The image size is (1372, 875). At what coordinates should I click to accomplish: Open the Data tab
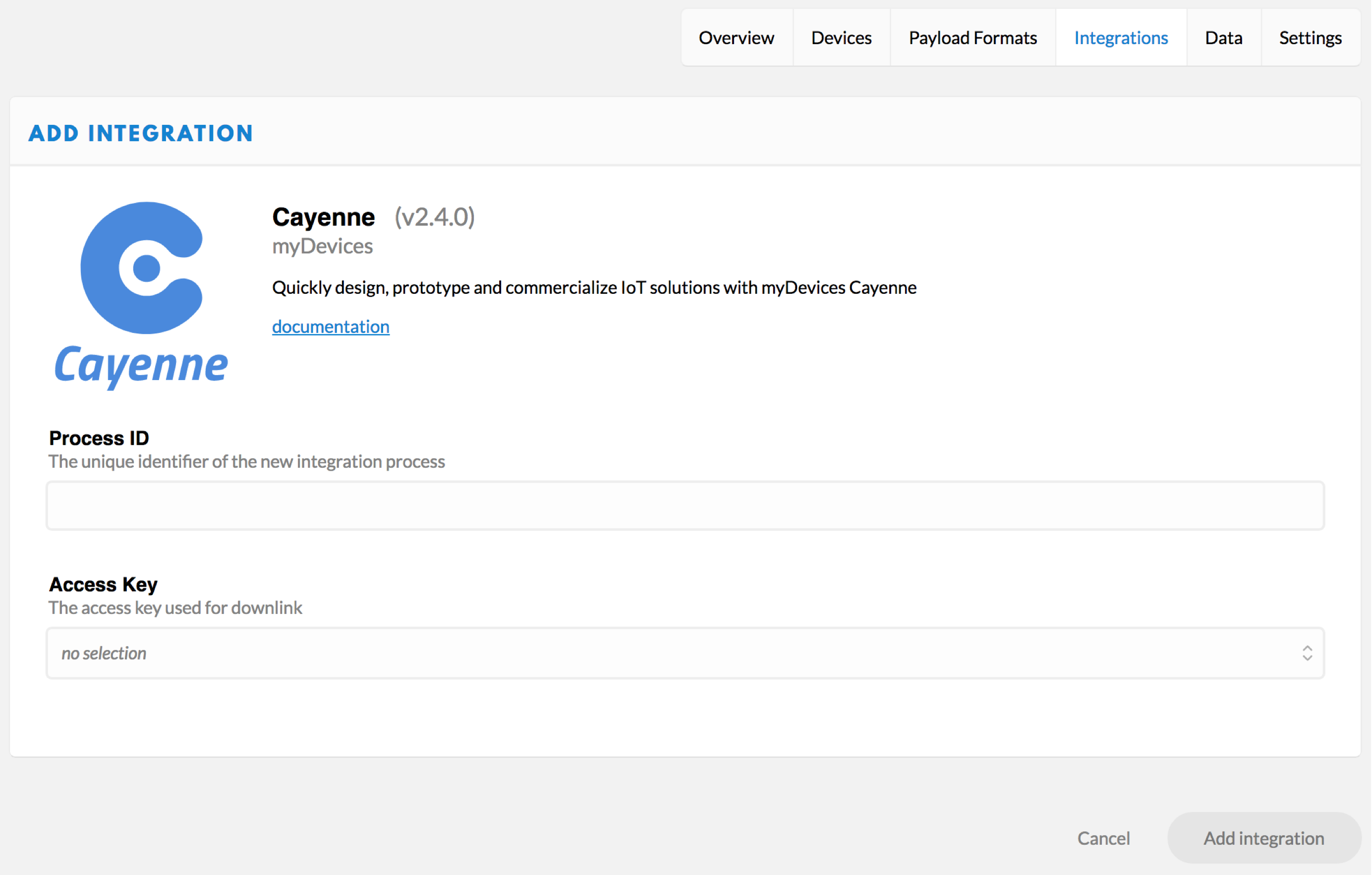1223,38
